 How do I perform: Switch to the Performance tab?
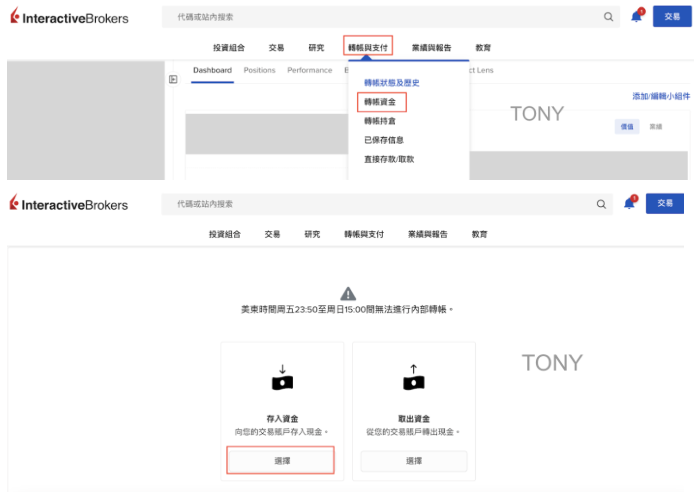[x=309, y=71]
